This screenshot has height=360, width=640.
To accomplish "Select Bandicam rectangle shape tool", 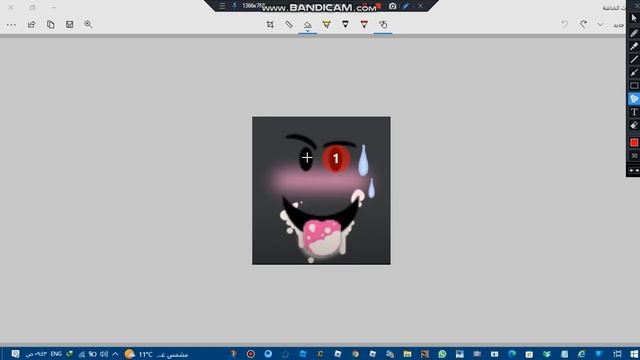I will click(x=634, y=86).
